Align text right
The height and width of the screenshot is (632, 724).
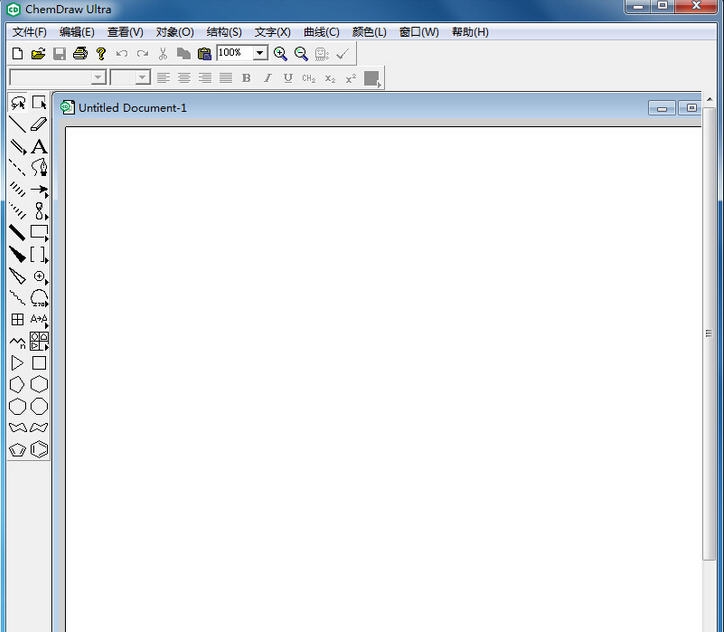click(x=205, y=78)
